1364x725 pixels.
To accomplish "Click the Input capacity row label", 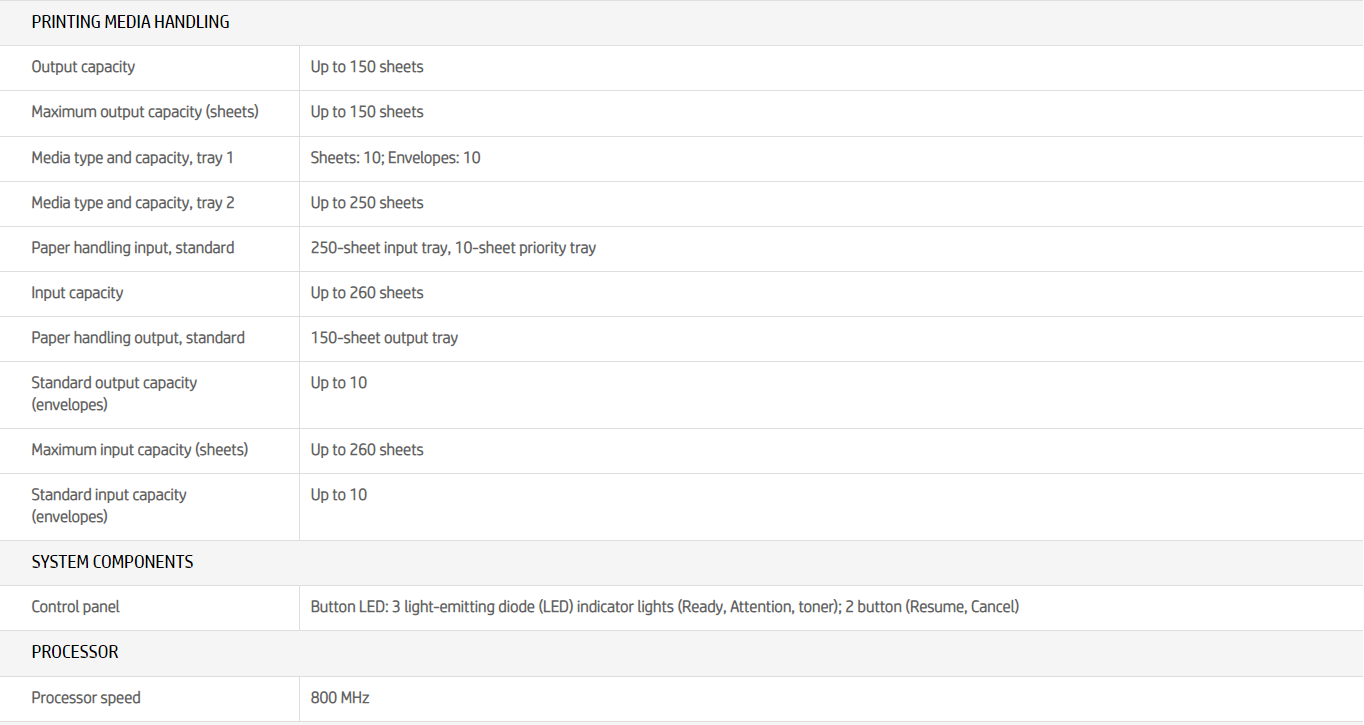I will coord(77,293).
